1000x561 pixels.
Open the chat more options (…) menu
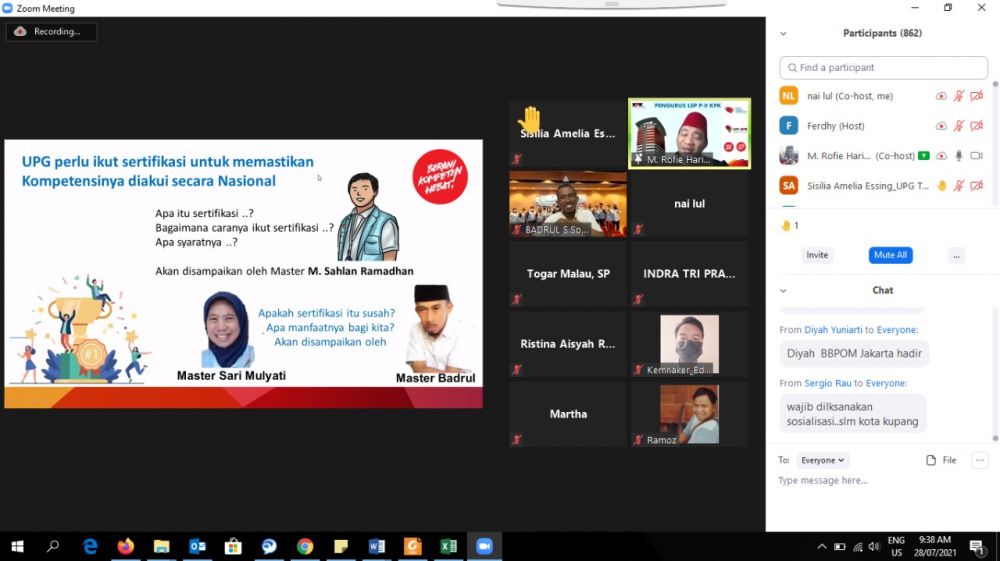pyautogui.click(x=980, y=460)
